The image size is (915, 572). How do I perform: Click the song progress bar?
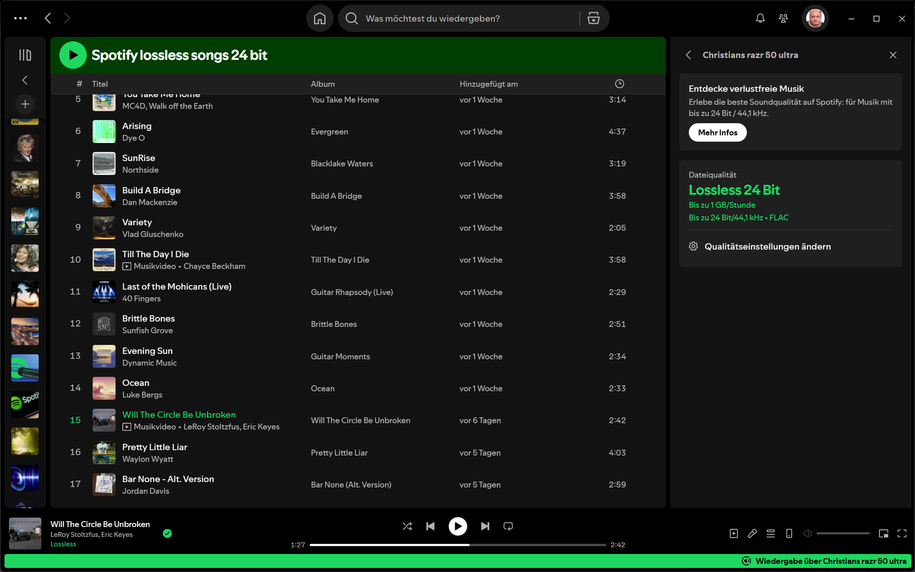pos(457,545)
